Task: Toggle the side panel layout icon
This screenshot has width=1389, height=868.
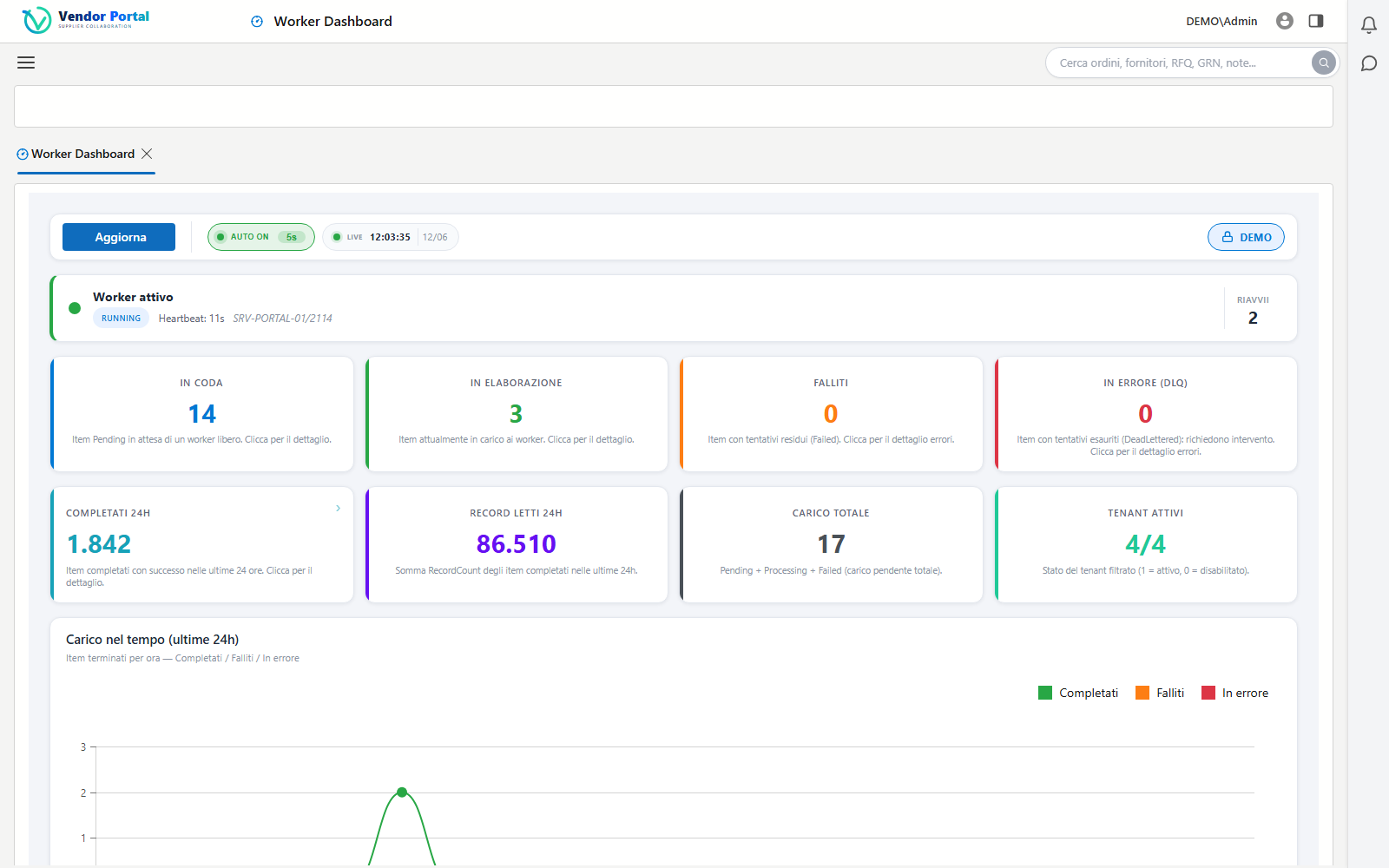Action: tap(1316, 21)
